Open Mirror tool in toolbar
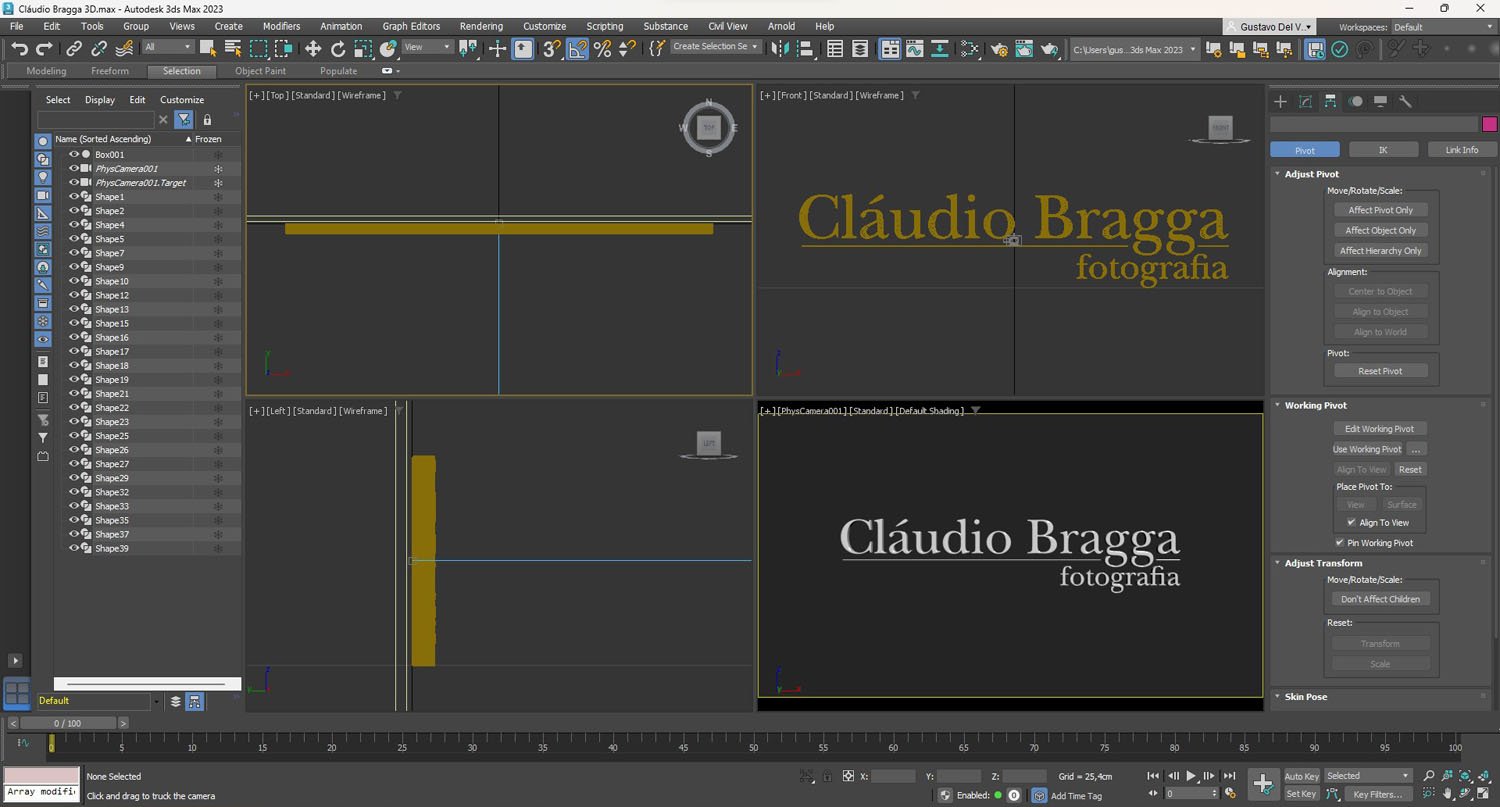The height and width of the screenshot is (807, 1500). (x=781, y=48)
